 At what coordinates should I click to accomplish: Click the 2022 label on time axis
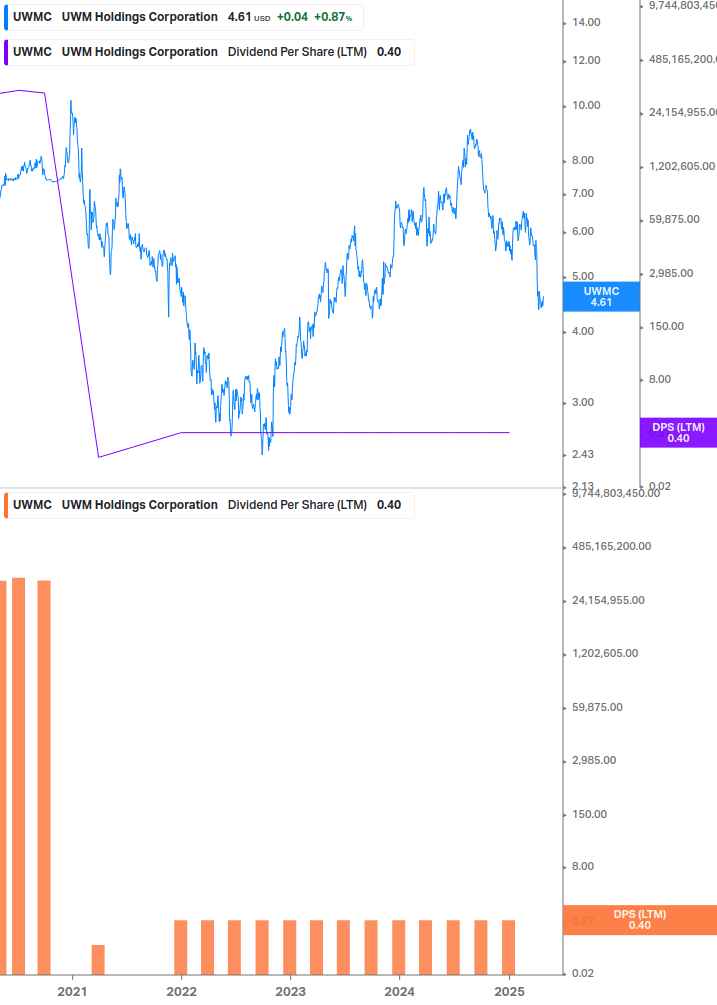pyautogui.click(x=181, y=992)
